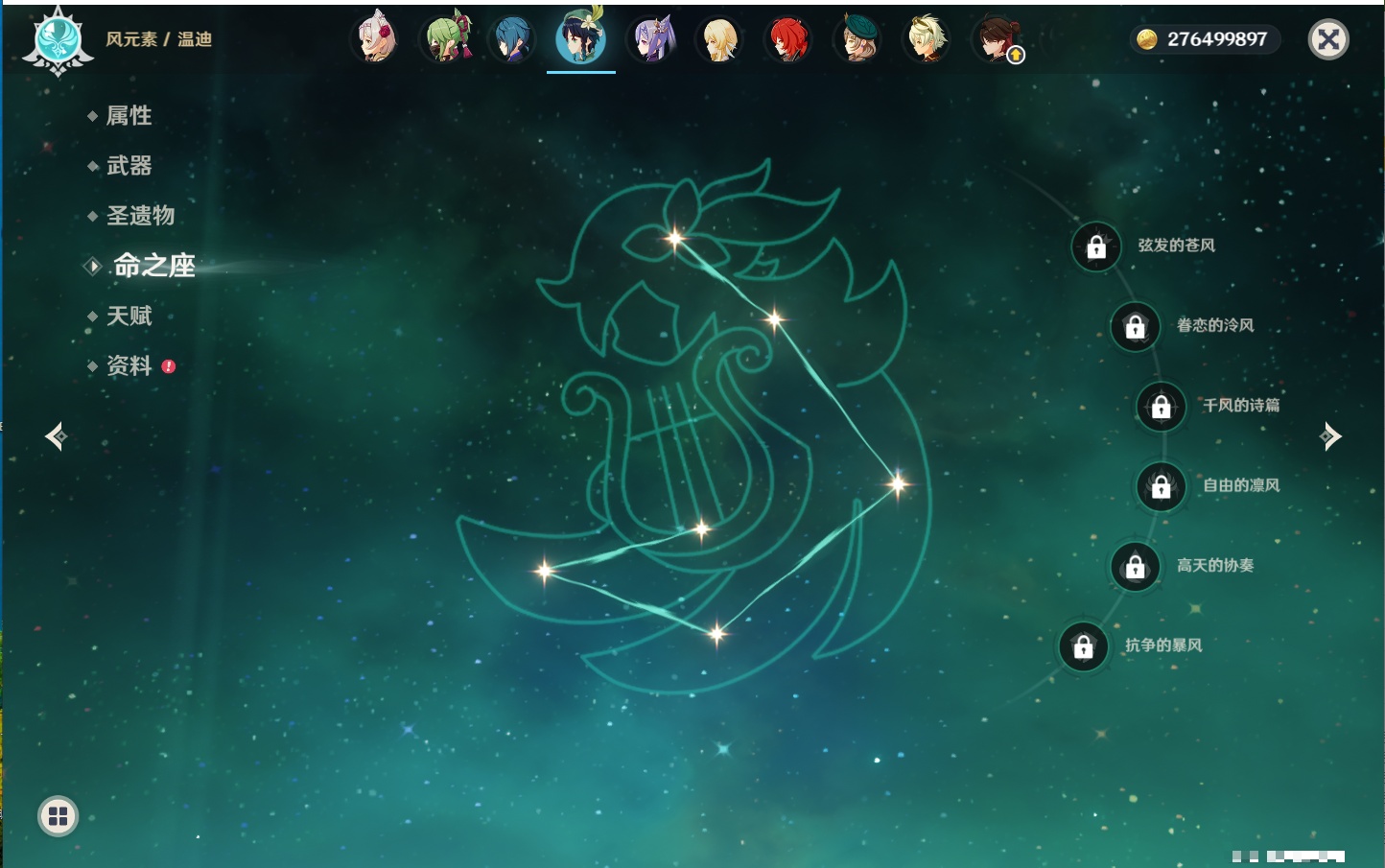Select Noelle's portrait with the red rose

[x=376, y=39]
